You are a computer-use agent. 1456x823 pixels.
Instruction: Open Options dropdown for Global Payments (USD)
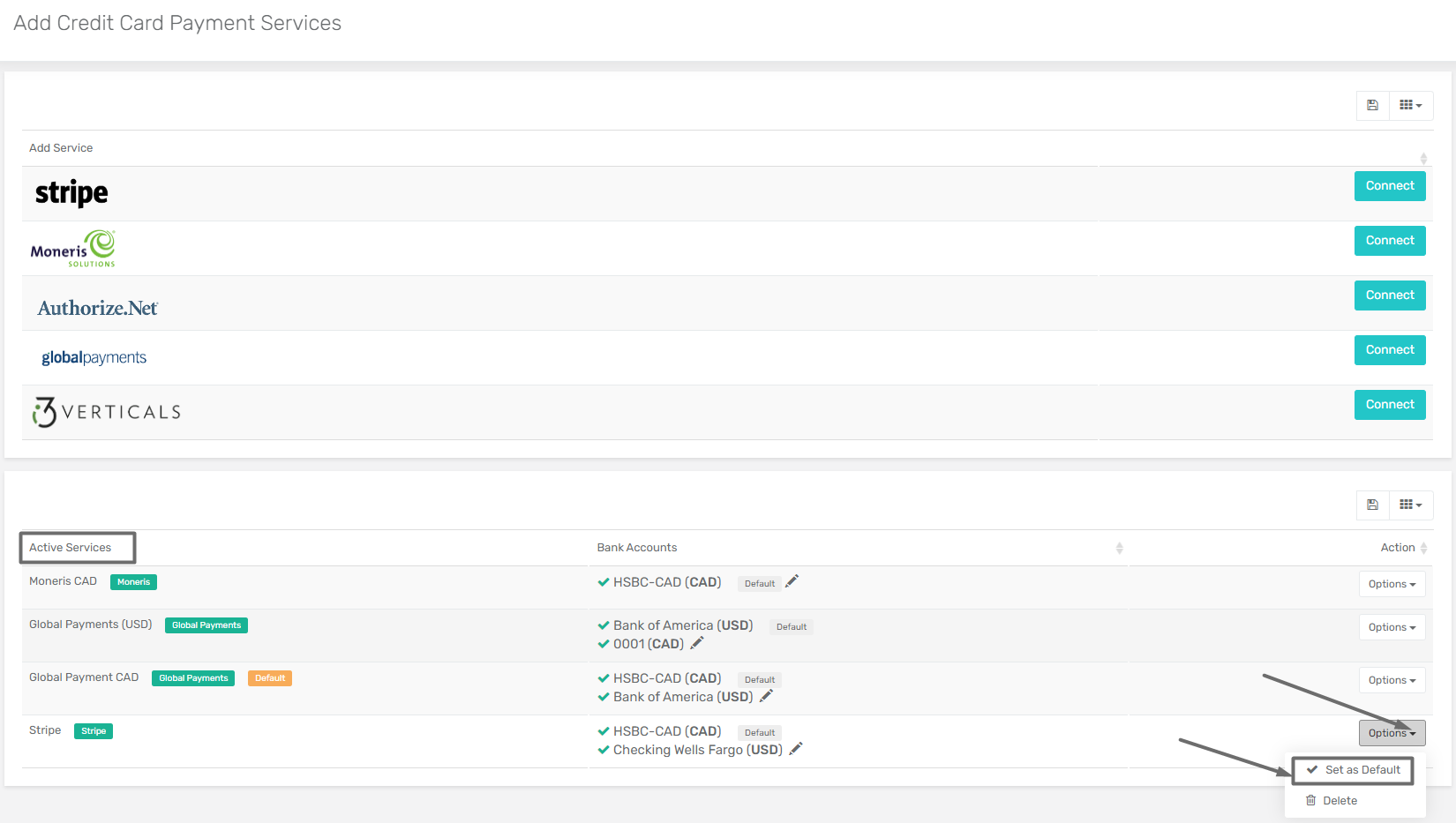point(1392,627)
